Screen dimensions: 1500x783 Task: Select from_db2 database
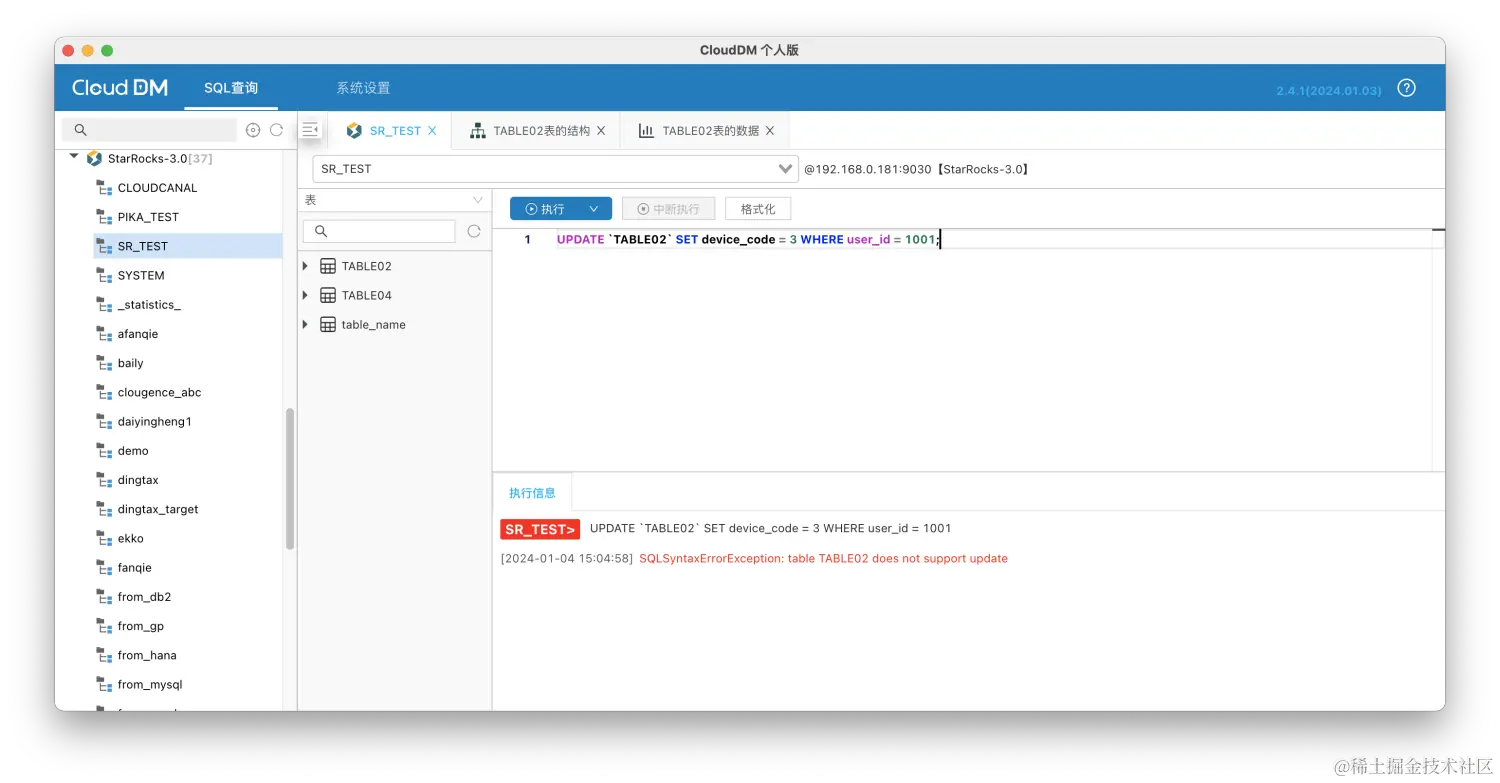point(145,597)
